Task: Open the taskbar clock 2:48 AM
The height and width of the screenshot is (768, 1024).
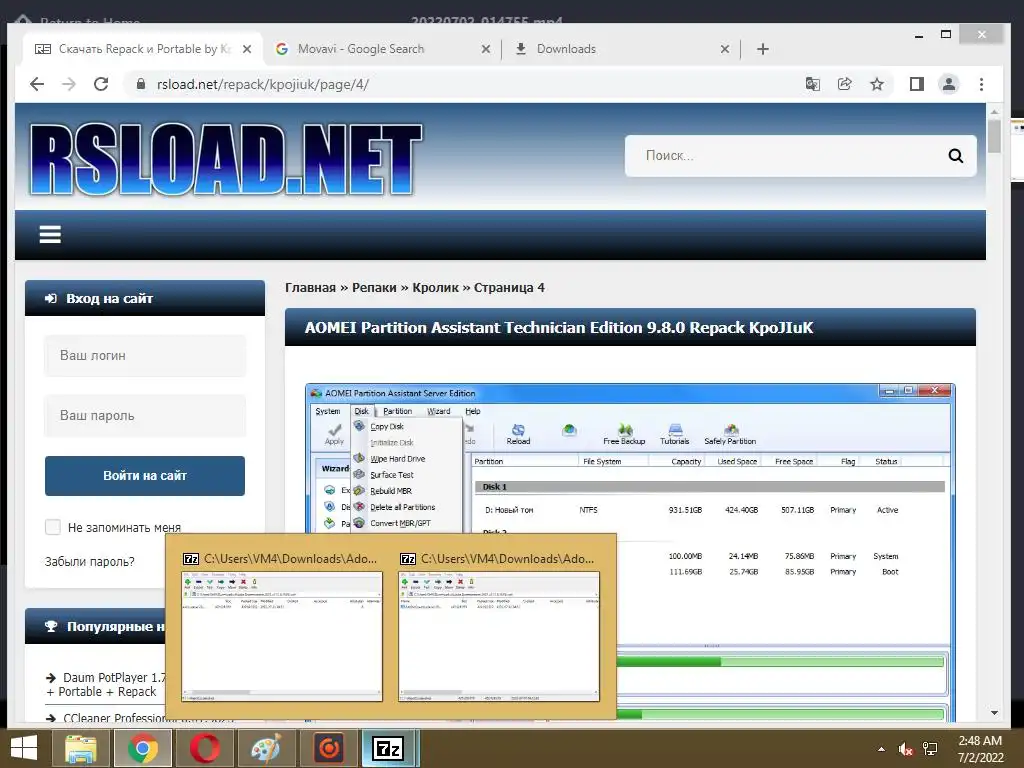Action: tap(980, 749)
